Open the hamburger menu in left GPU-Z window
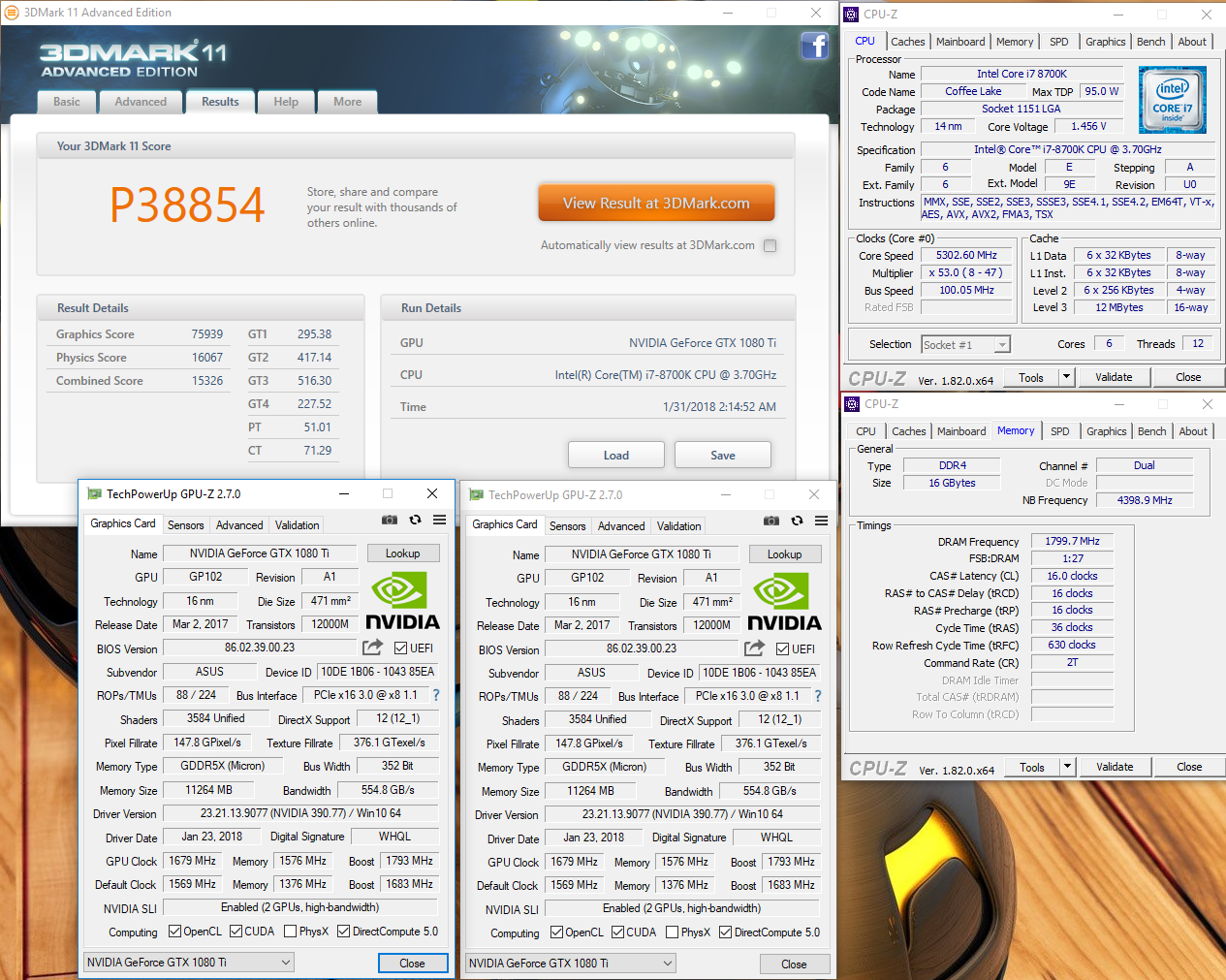1226x980 pixels. point(439,521)
